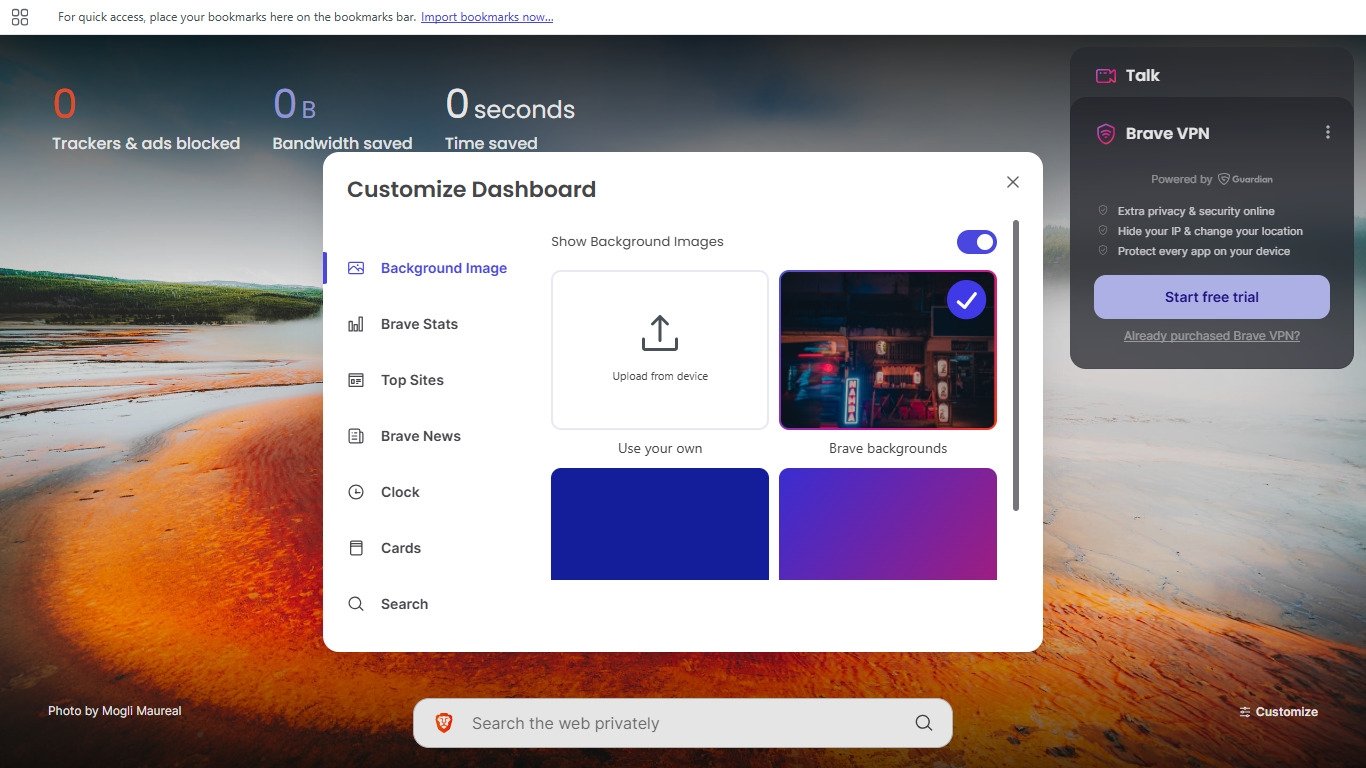Click Extra privacy & security online text
Screen dimensions: 1366x768
[1196, 211]
